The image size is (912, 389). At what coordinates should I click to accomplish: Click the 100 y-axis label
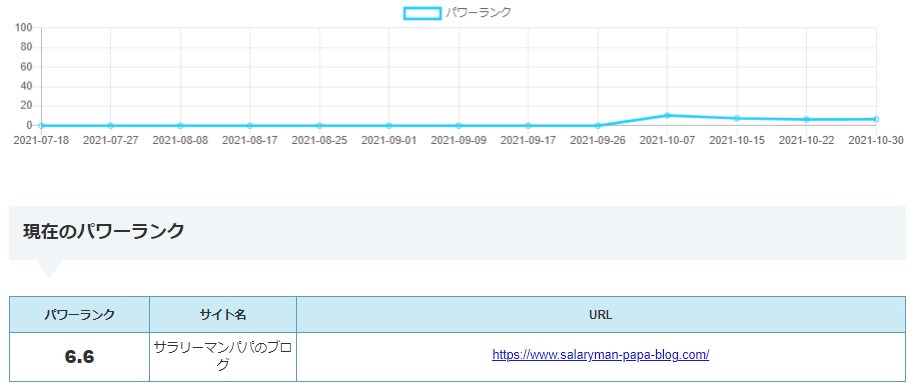(24, 28)
